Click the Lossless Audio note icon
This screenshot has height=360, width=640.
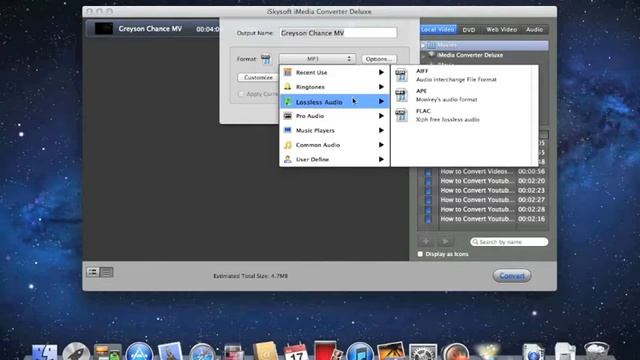tap(288, 102)
